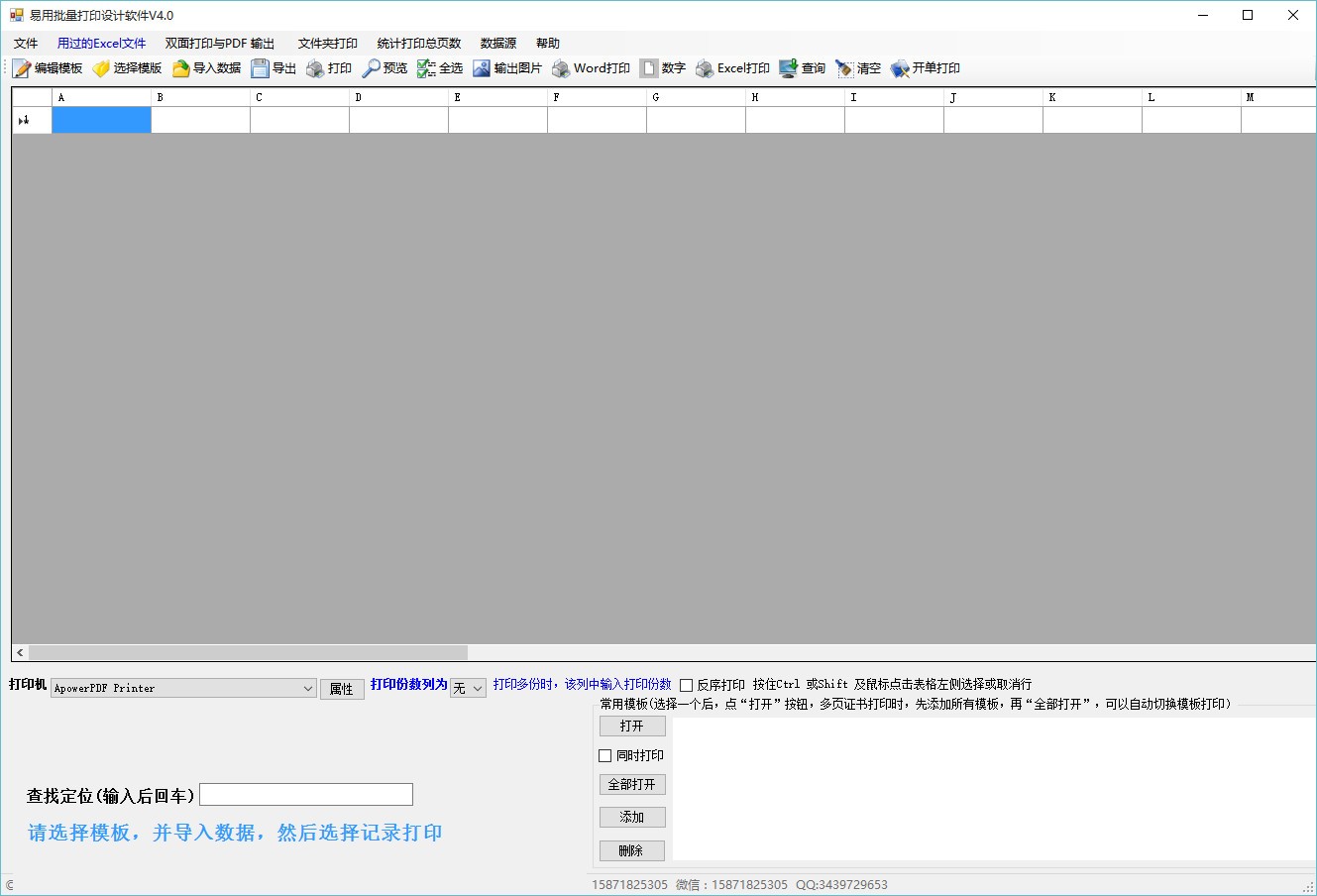Click the 清空 clear icon
1317x896 pixels.
coord(844,68)
